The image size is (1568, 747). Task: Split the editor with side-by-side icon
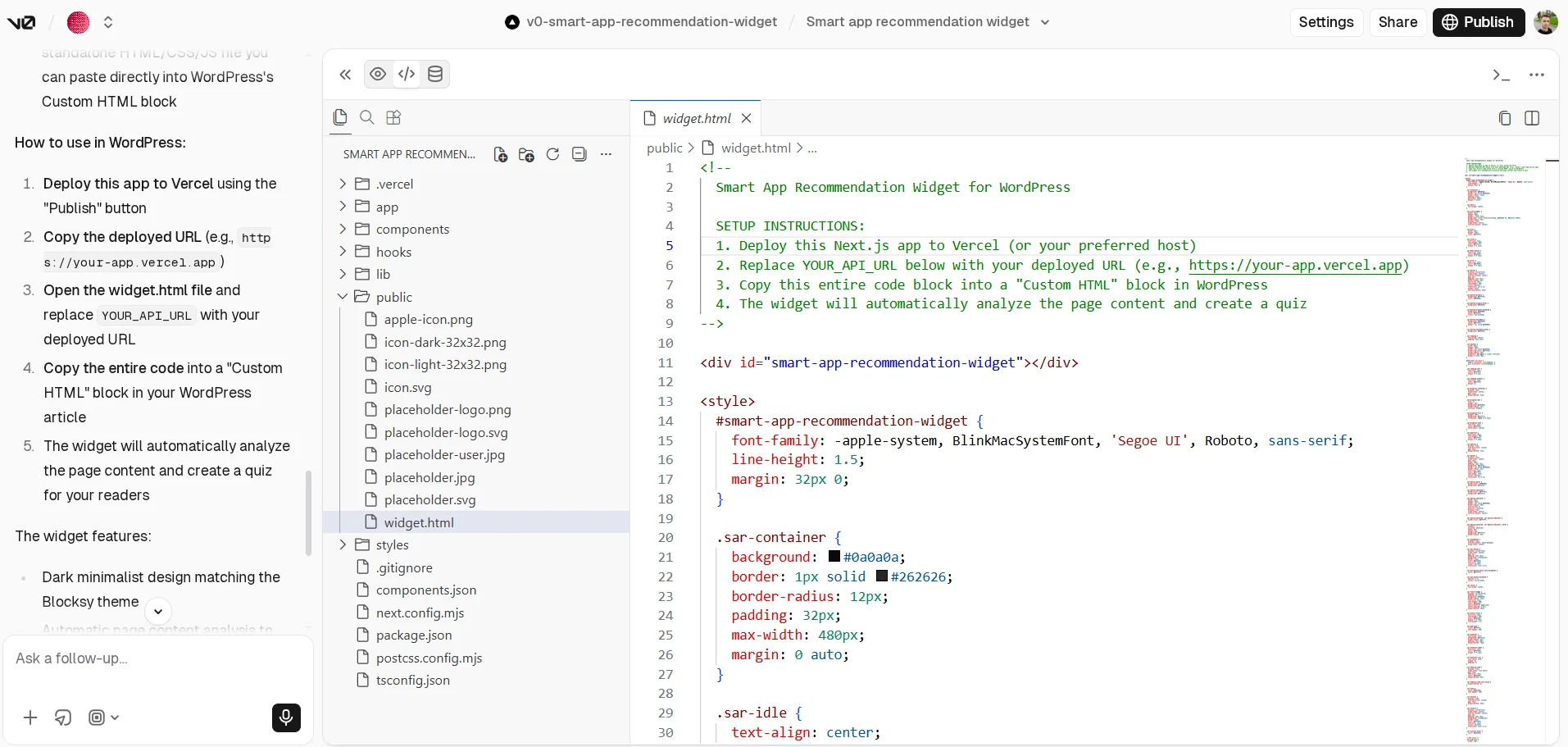pyautogui.click(x=1531, y=118)
